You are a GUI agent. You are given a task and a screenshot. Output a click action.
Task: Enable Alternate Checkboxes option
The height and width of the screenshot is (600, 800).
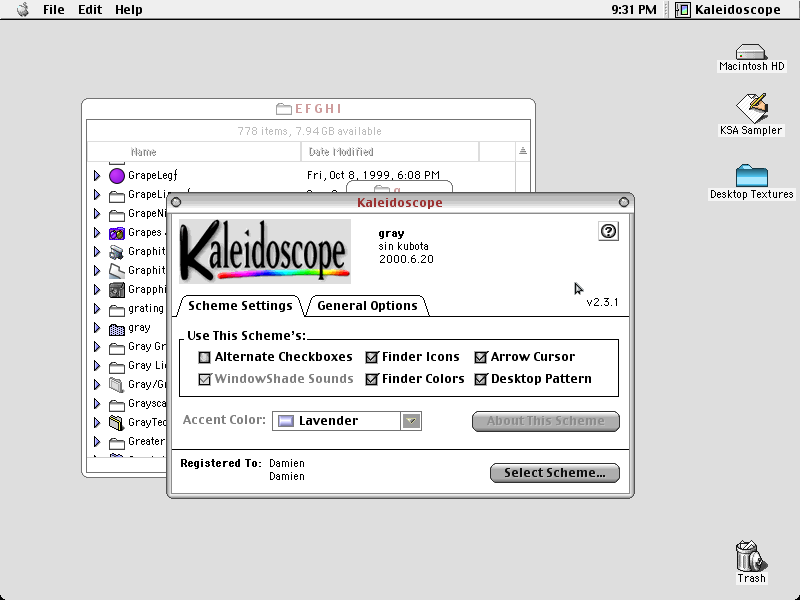[205, 357]
